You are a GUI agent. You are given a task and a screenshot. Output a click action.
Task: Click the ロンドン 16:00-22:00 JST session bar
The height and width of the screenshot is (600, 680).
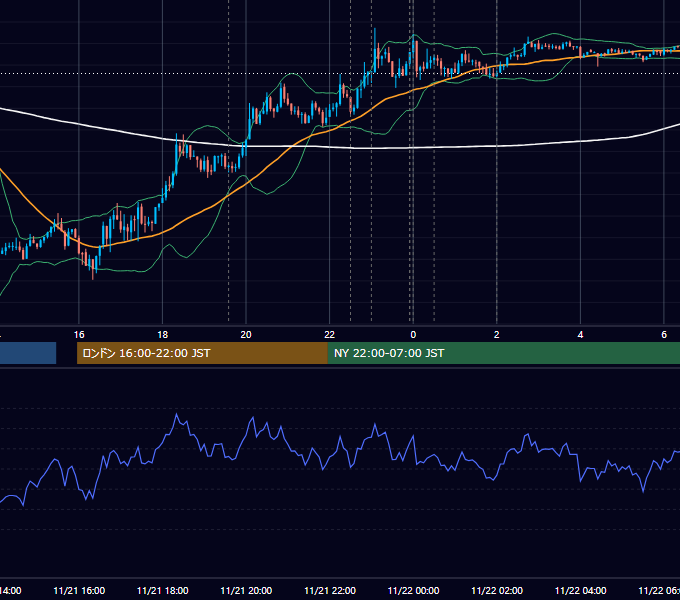click(202, 353)
